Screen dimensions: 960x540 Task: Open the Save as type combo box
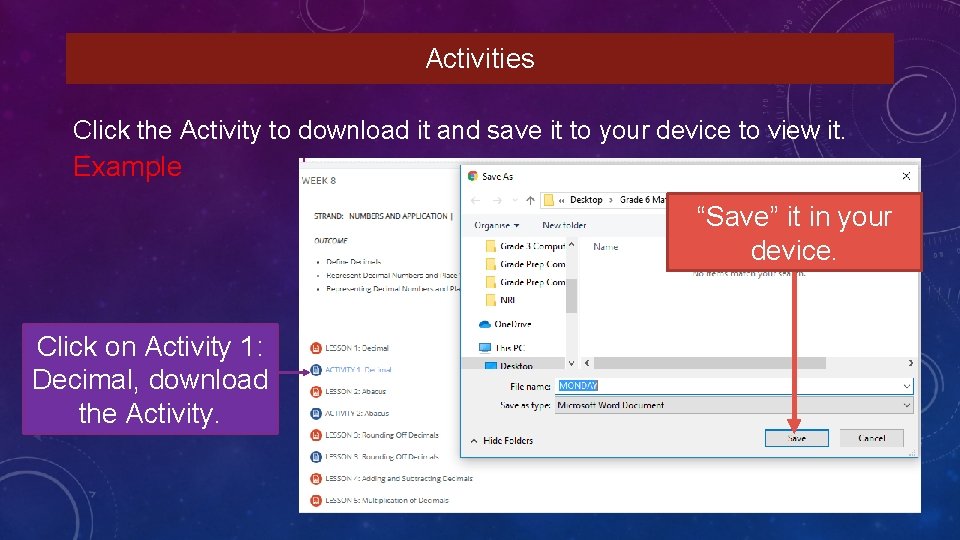(734, 405)
